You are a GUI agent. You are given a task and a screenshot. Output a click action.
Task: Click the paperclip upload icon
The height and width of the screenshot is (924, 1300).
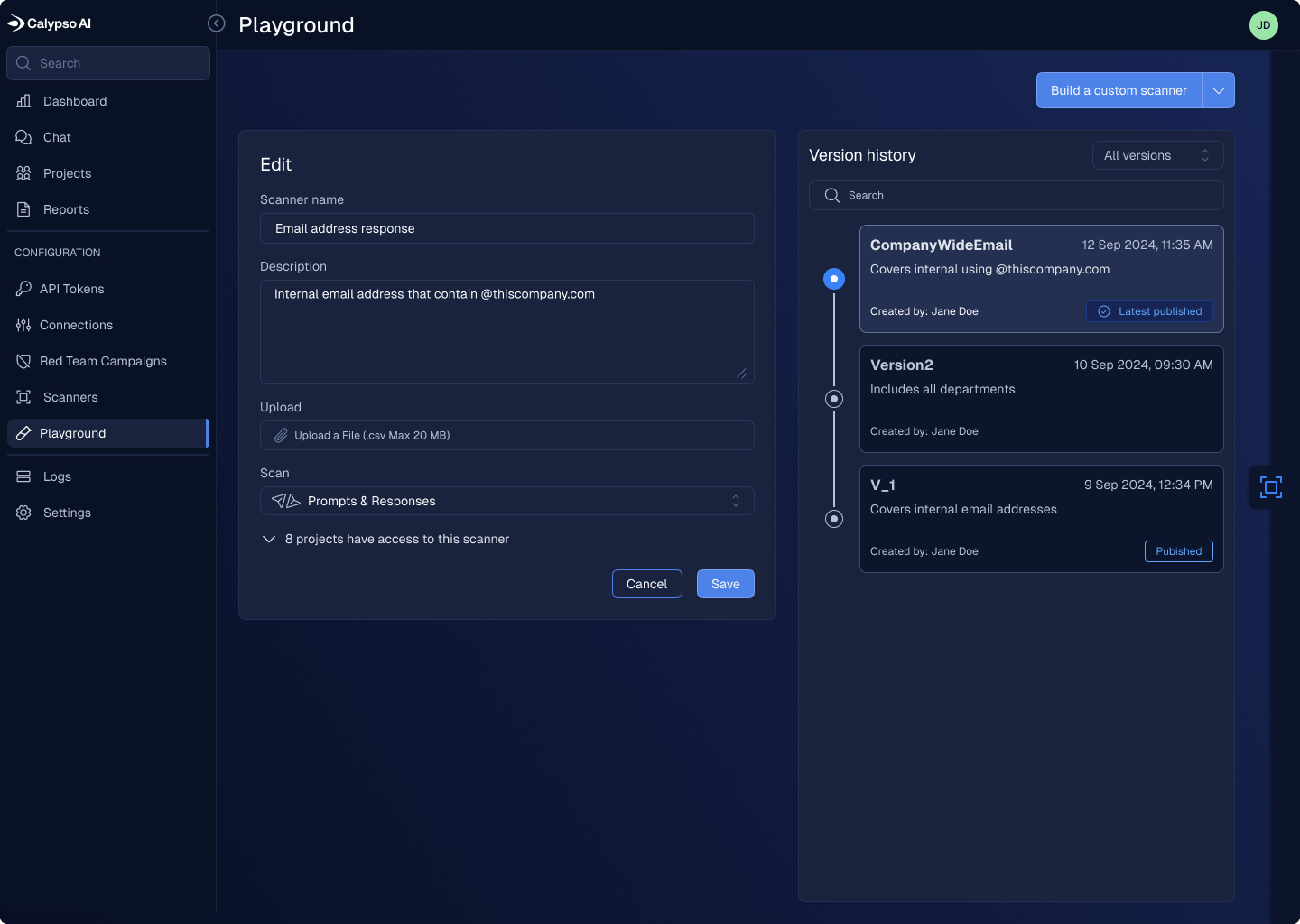[281, 436]
